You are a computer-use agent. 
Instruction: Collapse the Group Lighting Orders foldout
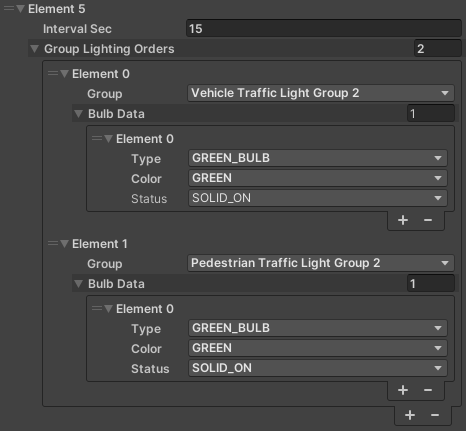pyautogui.click(x=34, y=49)
